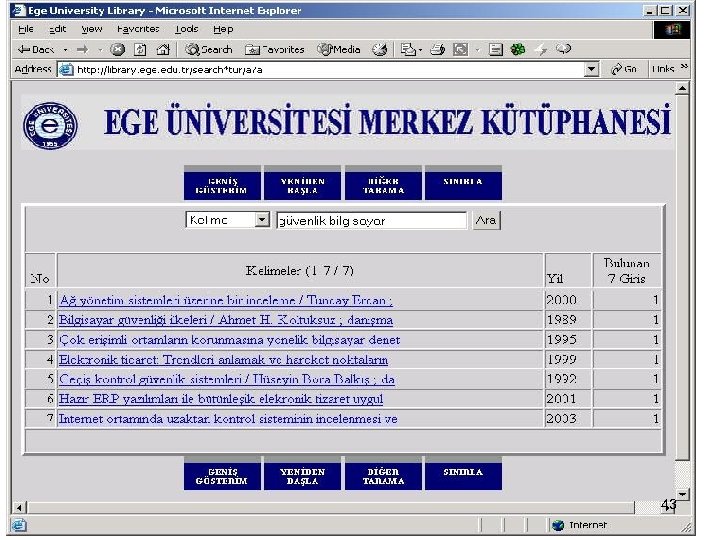Open the Forward button history dropdown arrow
Viewport: 720px width, 540px height.
100,49
